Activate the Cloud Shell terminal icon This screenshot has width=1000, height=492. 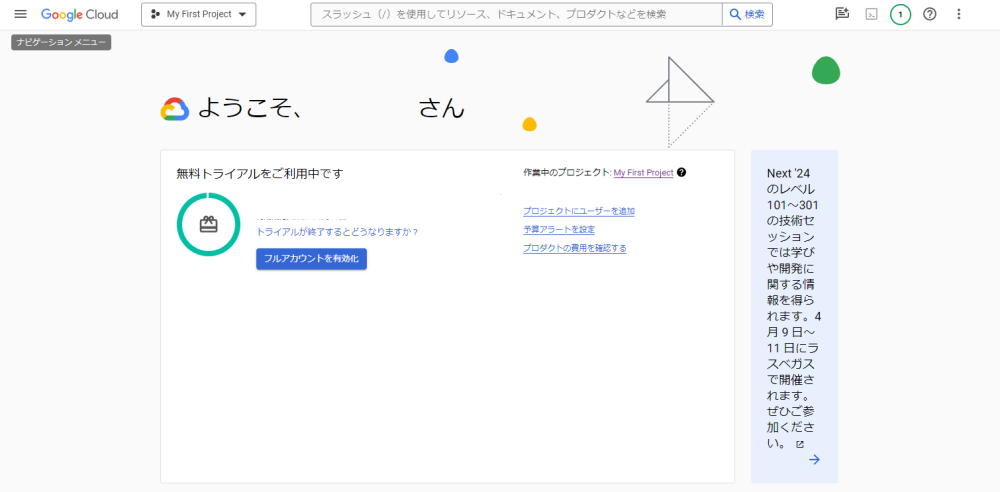(871, 14)
